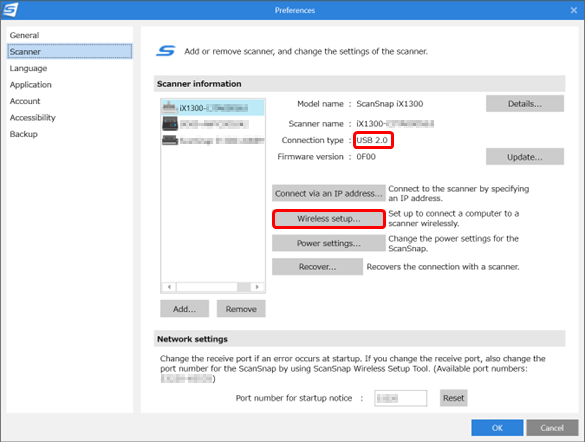Click Connect via an IP address... button
The height and width of the screenshot is (442, 585).
[x=329, y=193]
